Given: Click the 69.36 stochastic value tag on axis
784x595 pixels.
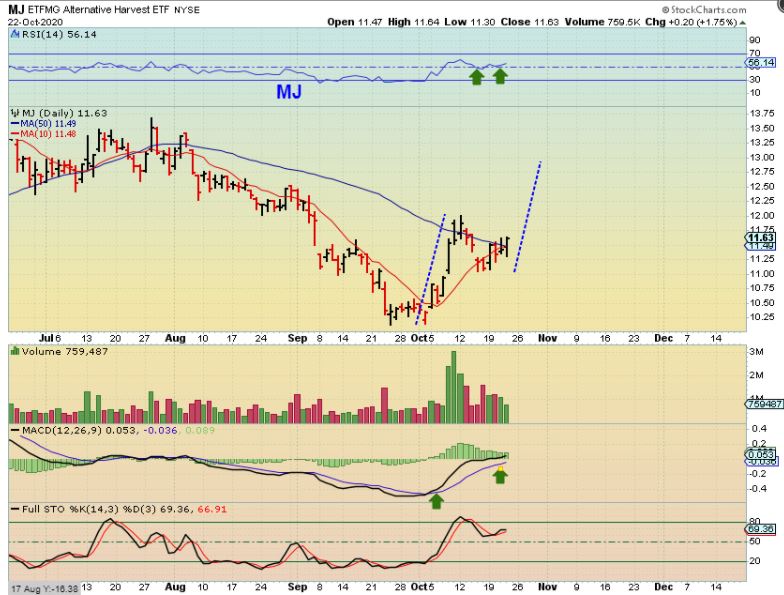Looking at the screenshot, I should pos(762,528).
